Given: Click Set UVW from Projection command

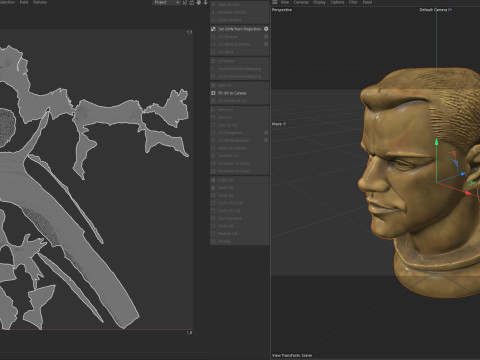Looking at the screenshot, I should coord(240,29).
